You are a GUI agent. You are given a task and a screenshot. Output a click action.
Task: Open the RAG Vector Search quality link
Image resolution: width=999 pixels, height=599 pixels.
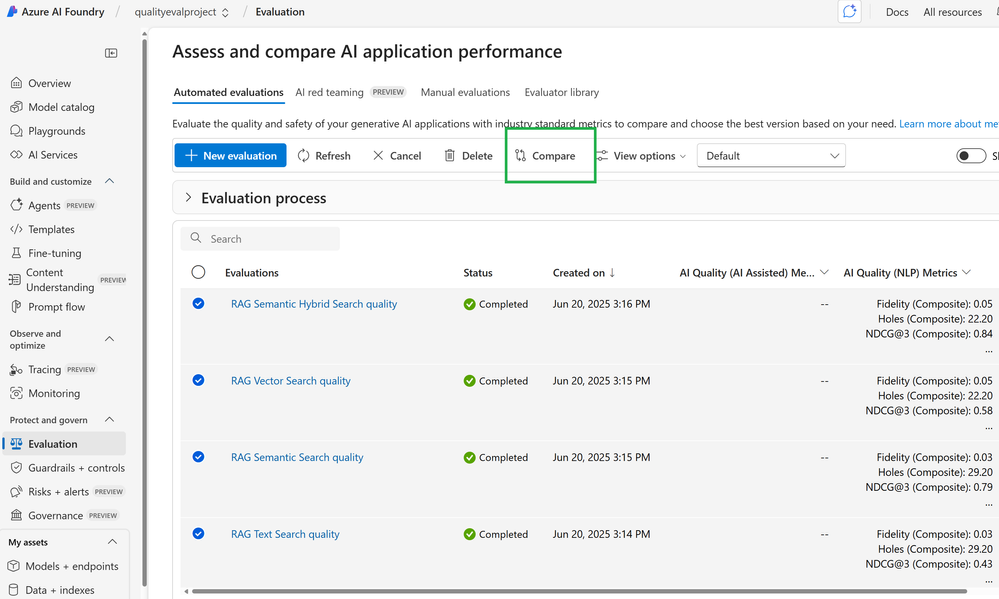290,381
